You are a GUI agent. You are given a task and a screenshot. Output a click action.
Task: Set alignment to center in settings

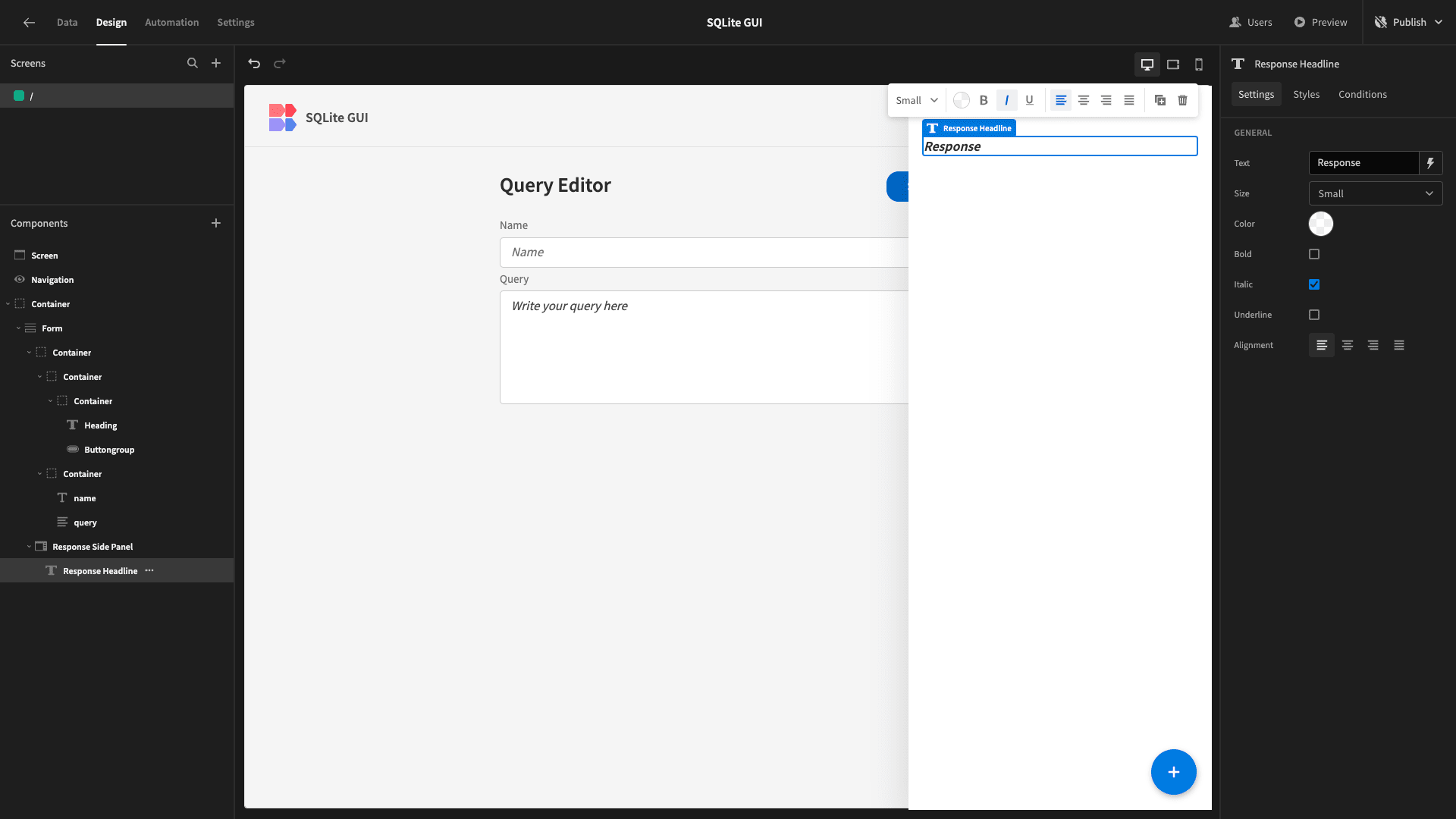pyautogui.click(x=1348, y=345)
